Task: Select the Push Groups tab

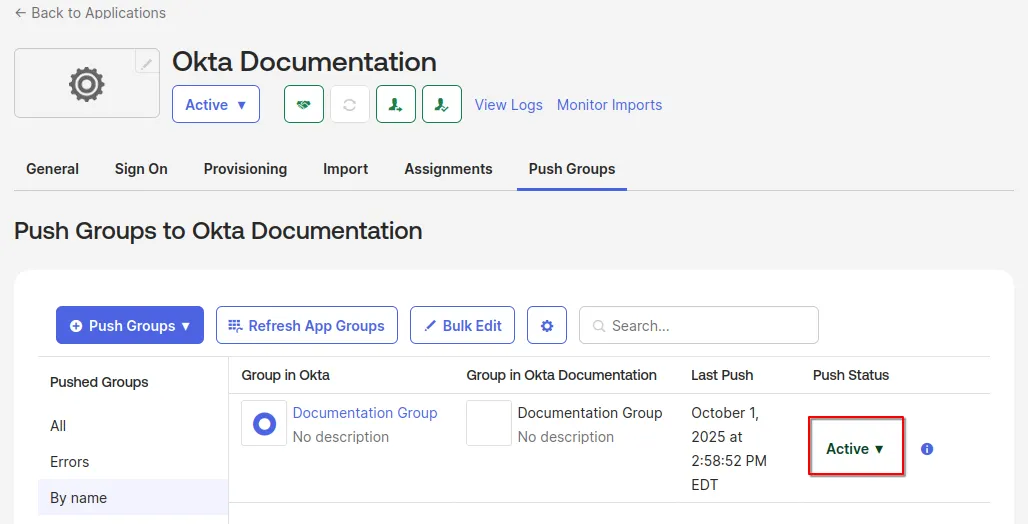Action: point(572,169)
